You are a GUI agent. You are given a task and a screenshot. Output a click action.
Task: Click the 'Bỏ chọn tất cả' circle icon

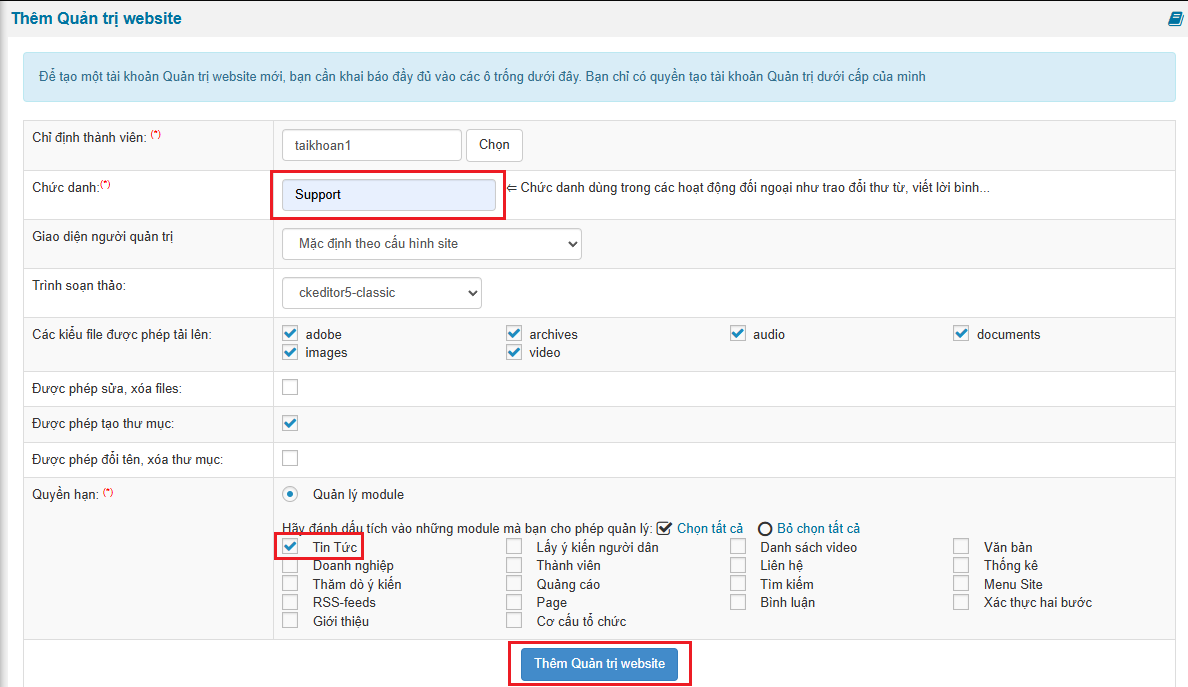click(x=765, y=529)
